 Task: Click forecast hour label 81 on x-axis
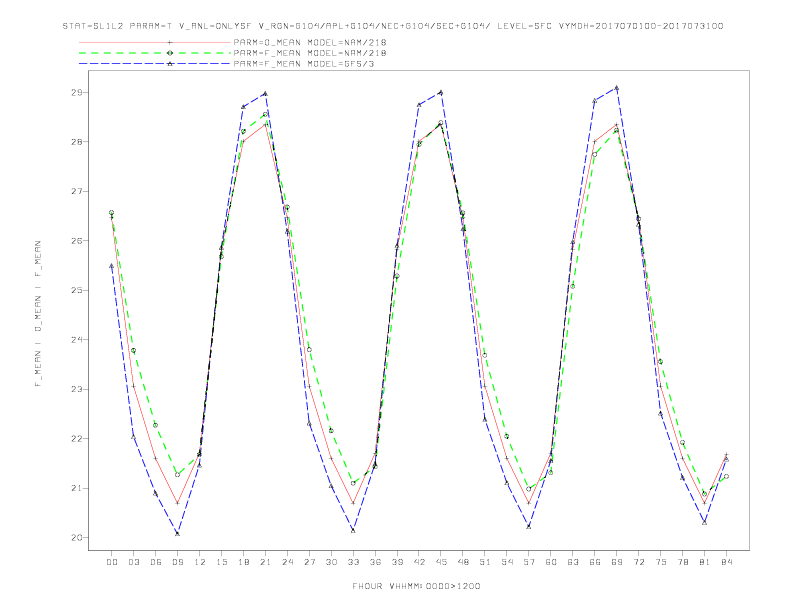[705, 562]
